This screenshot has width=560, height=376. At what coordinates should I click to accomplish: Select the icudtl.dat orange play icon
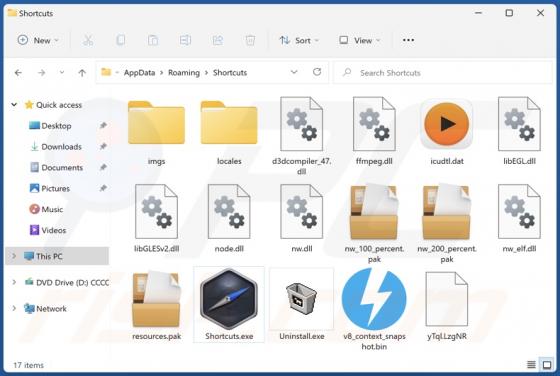446,124
